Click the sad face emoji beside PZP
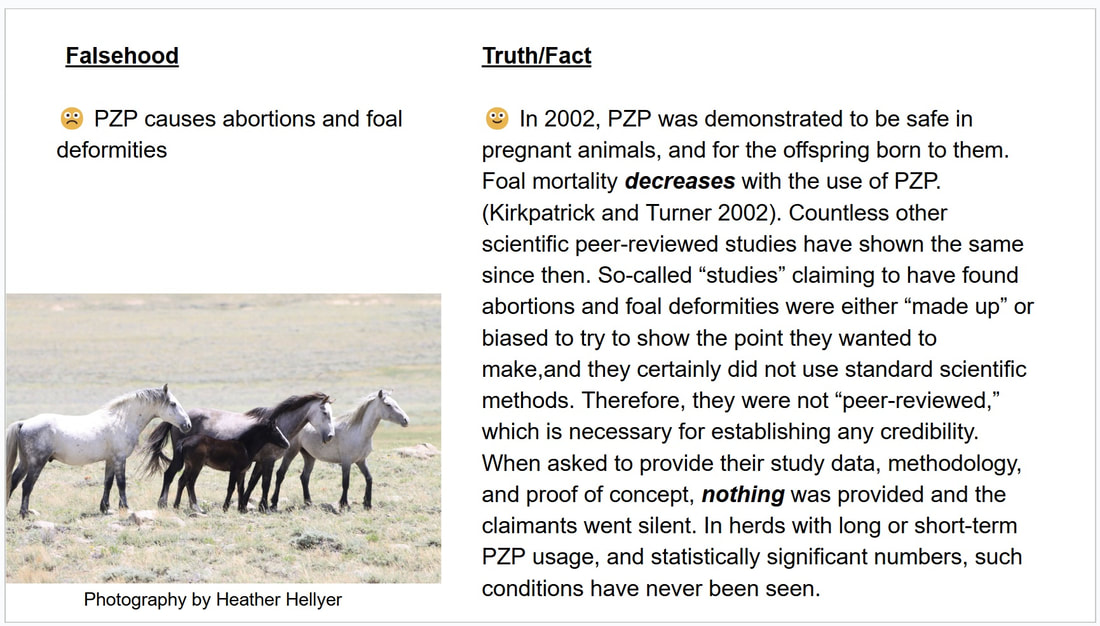The height and width of the screenshot is (626, 1100). 72,119
